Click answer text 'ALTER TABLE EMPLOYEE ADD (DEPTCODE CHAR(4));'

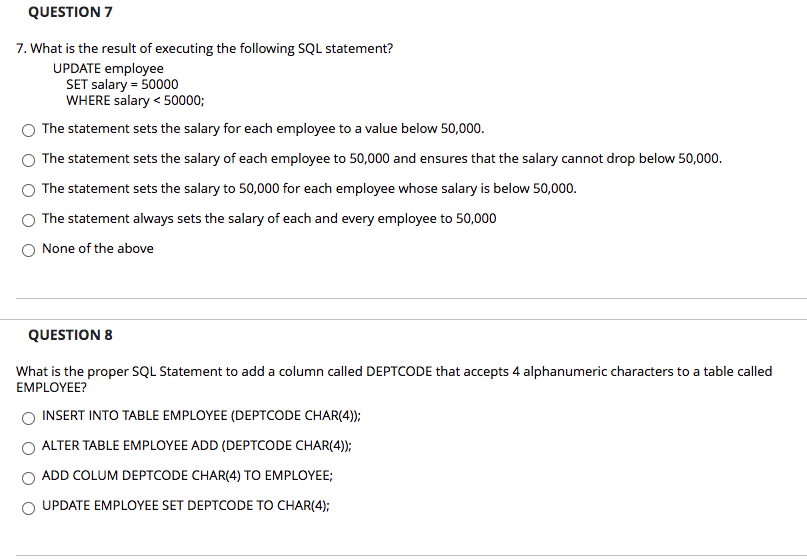pos(197,446)
